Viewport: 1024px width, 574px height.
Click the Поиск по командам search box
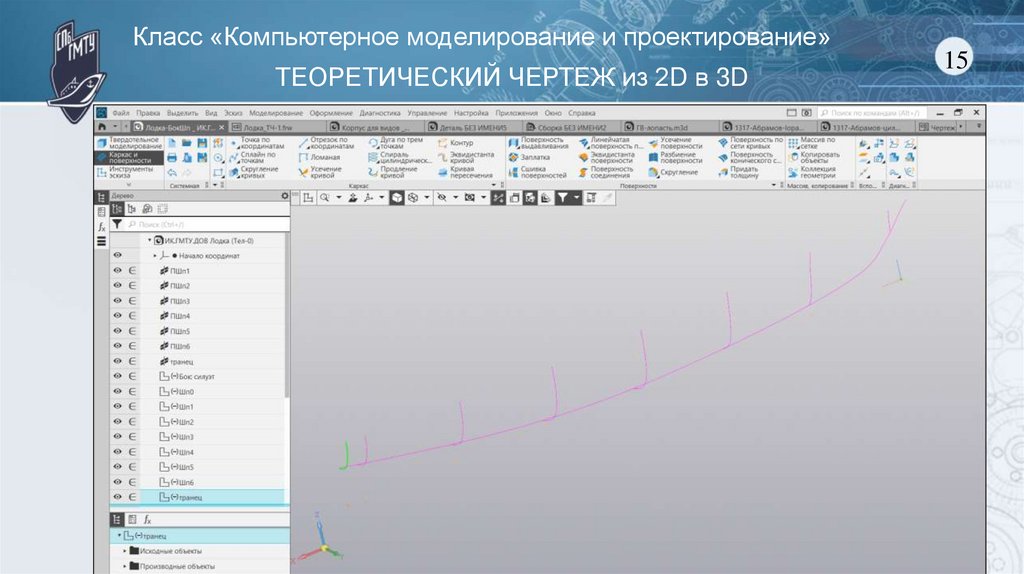point(872,113)
